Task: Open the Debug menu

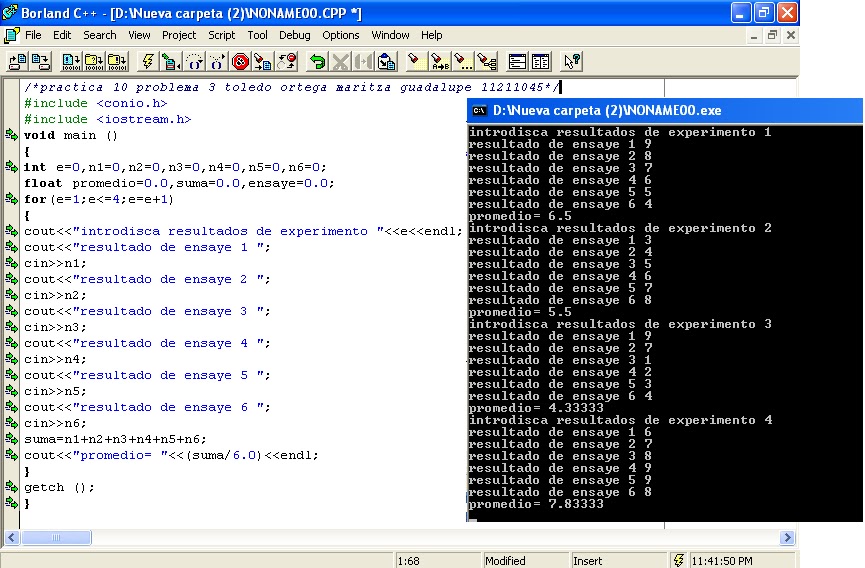Action: tap(295, 35)
